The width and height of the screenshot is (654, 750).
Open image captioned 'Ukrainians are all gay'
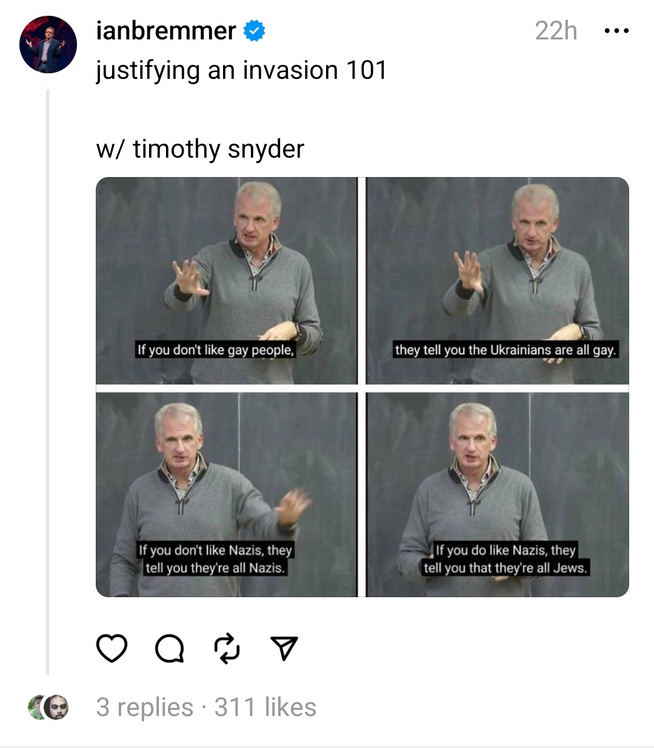coord(498,280)
